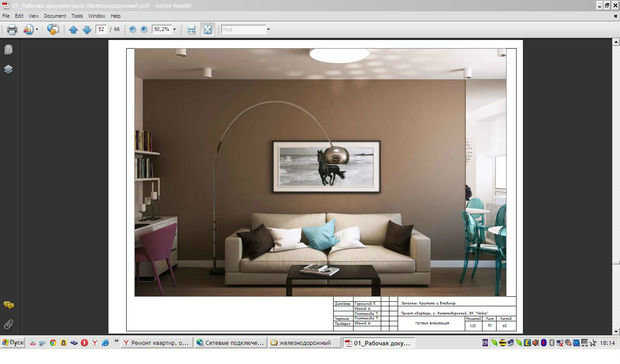Image resolution: width=620 pixels, height=364 pixels.
Task: Click the sofa render on the page
Action: point(328,249)
